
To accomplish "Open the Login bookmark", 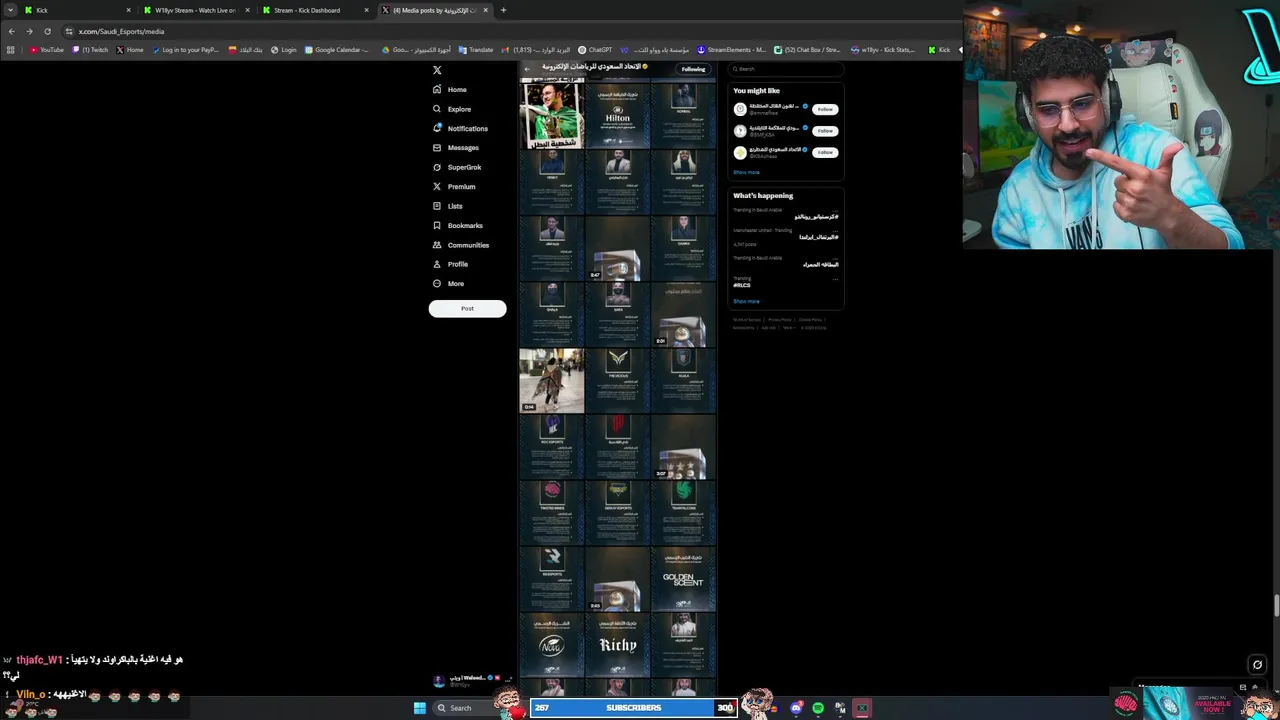I will point(283,50).
